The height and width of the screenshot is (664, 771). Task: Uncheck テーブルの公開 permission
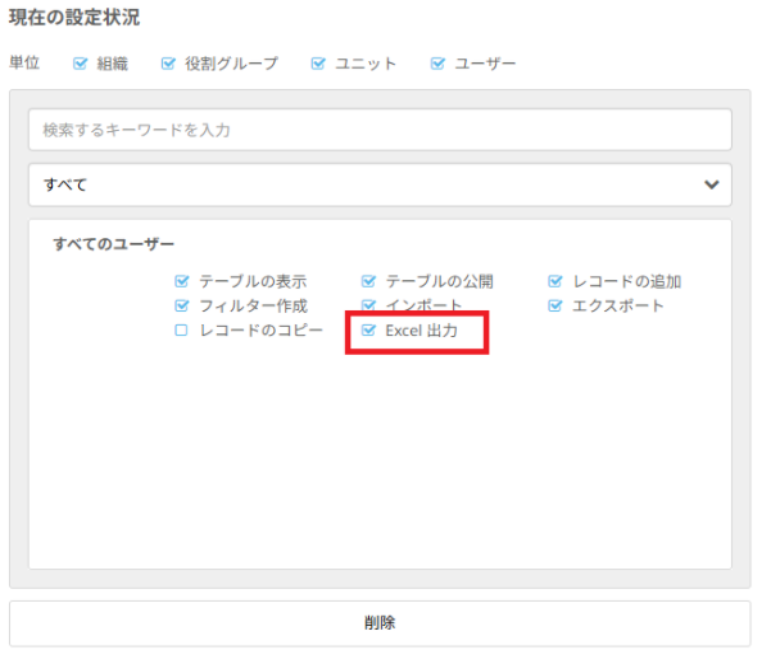tap(368, 281)
